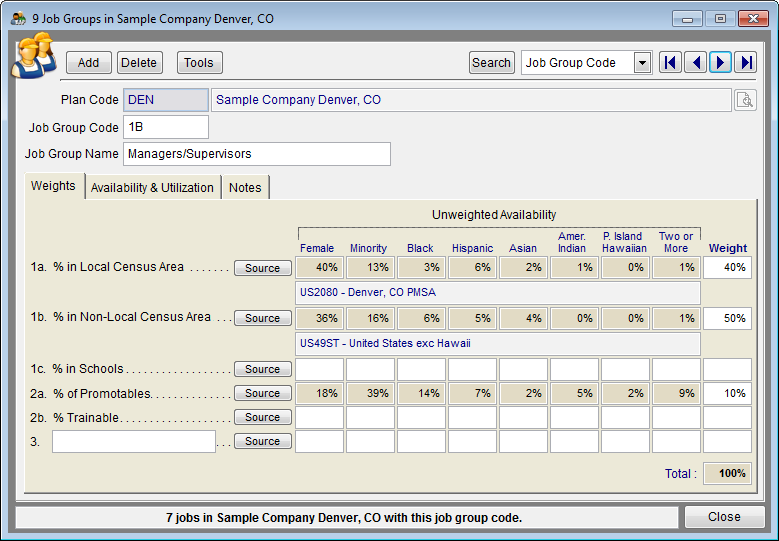Click Source for % Trainable

pos(262,417)
